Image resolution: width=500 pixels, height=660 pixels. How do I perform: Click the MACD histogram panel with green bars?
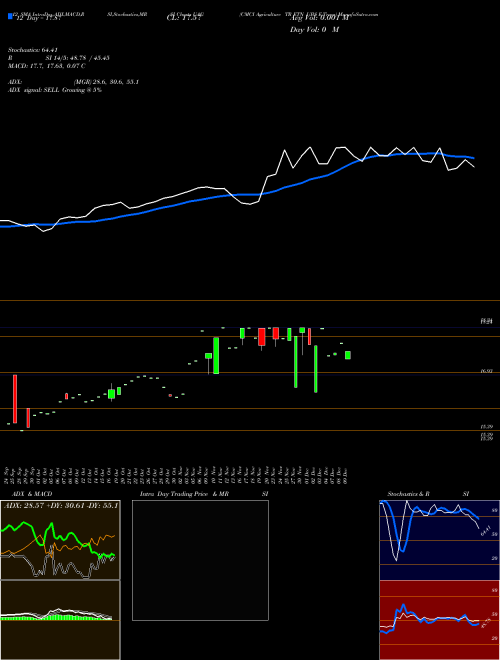tap(60, 620)
